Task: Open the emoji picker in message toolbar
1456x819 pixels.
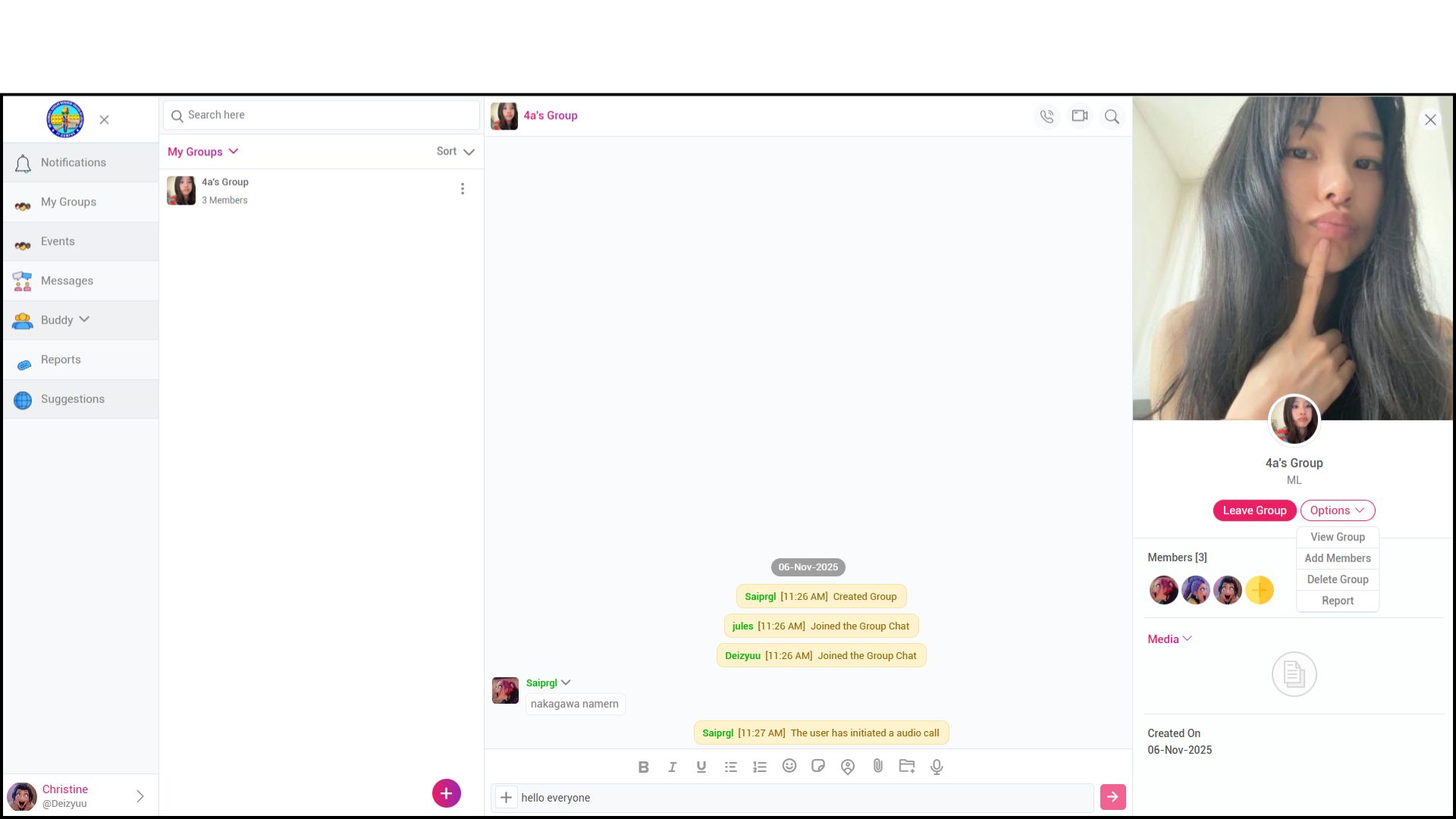Action: [789, 766]
